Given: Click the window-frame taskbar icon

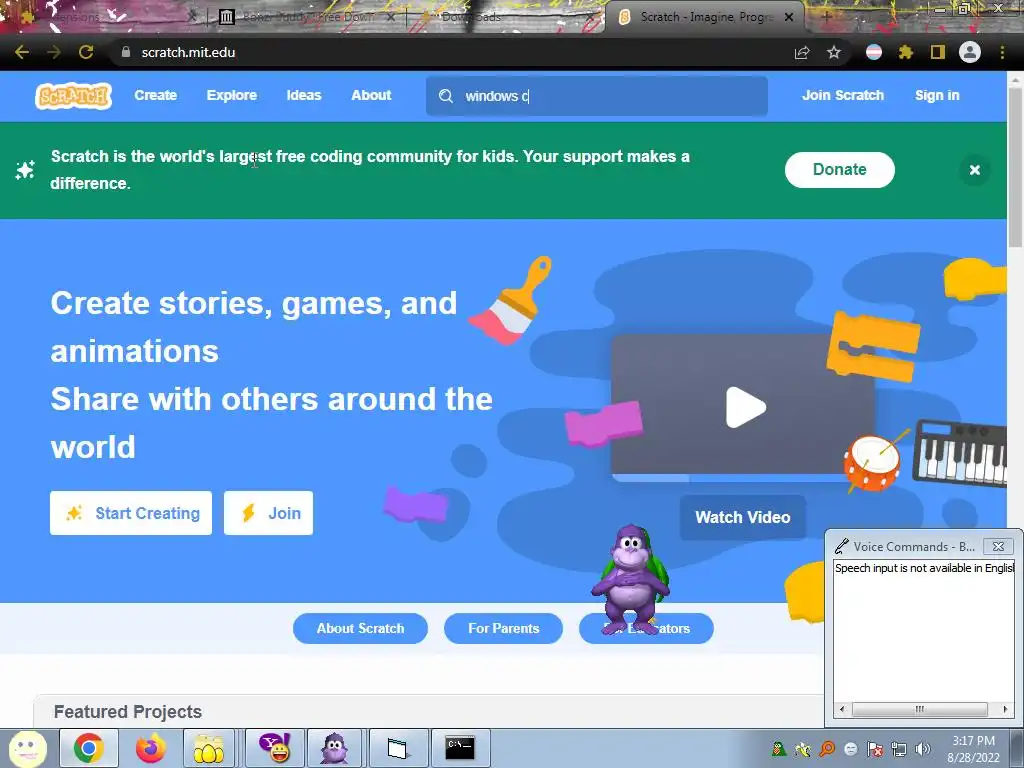Looking at the screenshot, I should tap(397, 748).
